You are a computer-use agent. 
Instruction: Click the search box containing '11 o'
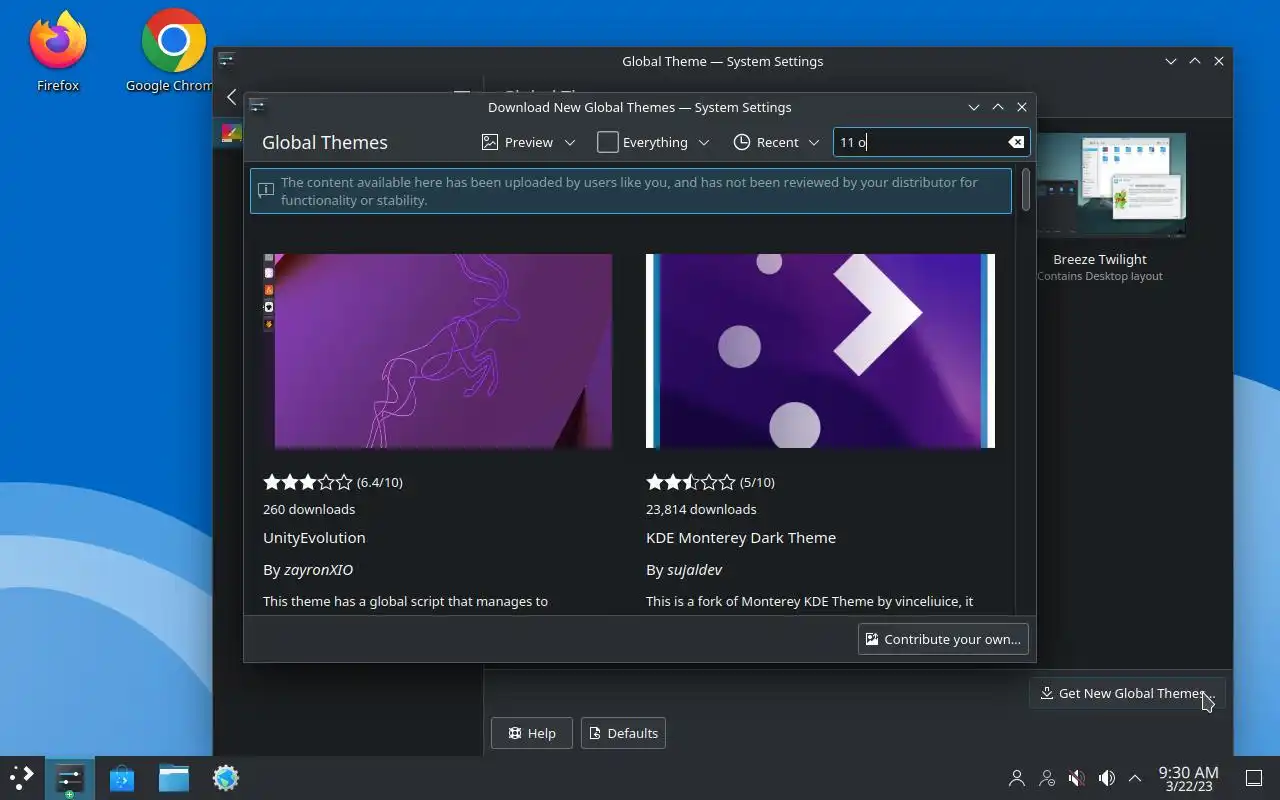coord(931,142)
